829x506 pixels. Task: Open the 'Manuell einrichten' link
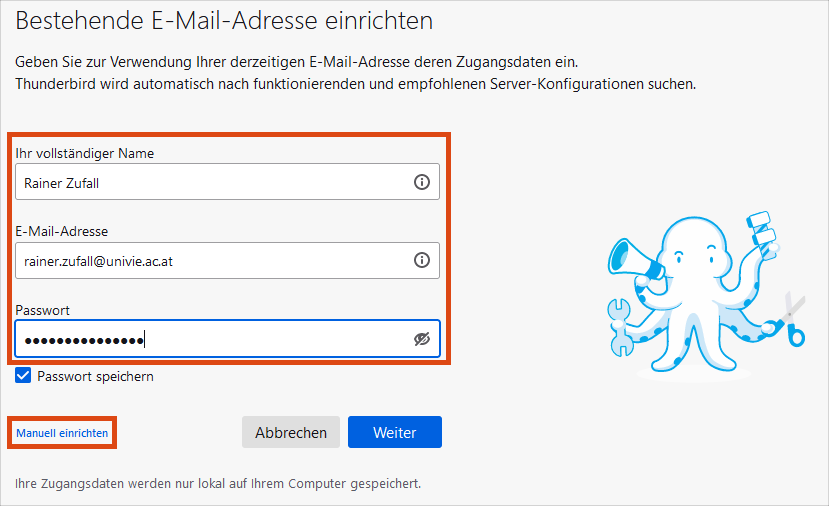(x=62, y=433)
